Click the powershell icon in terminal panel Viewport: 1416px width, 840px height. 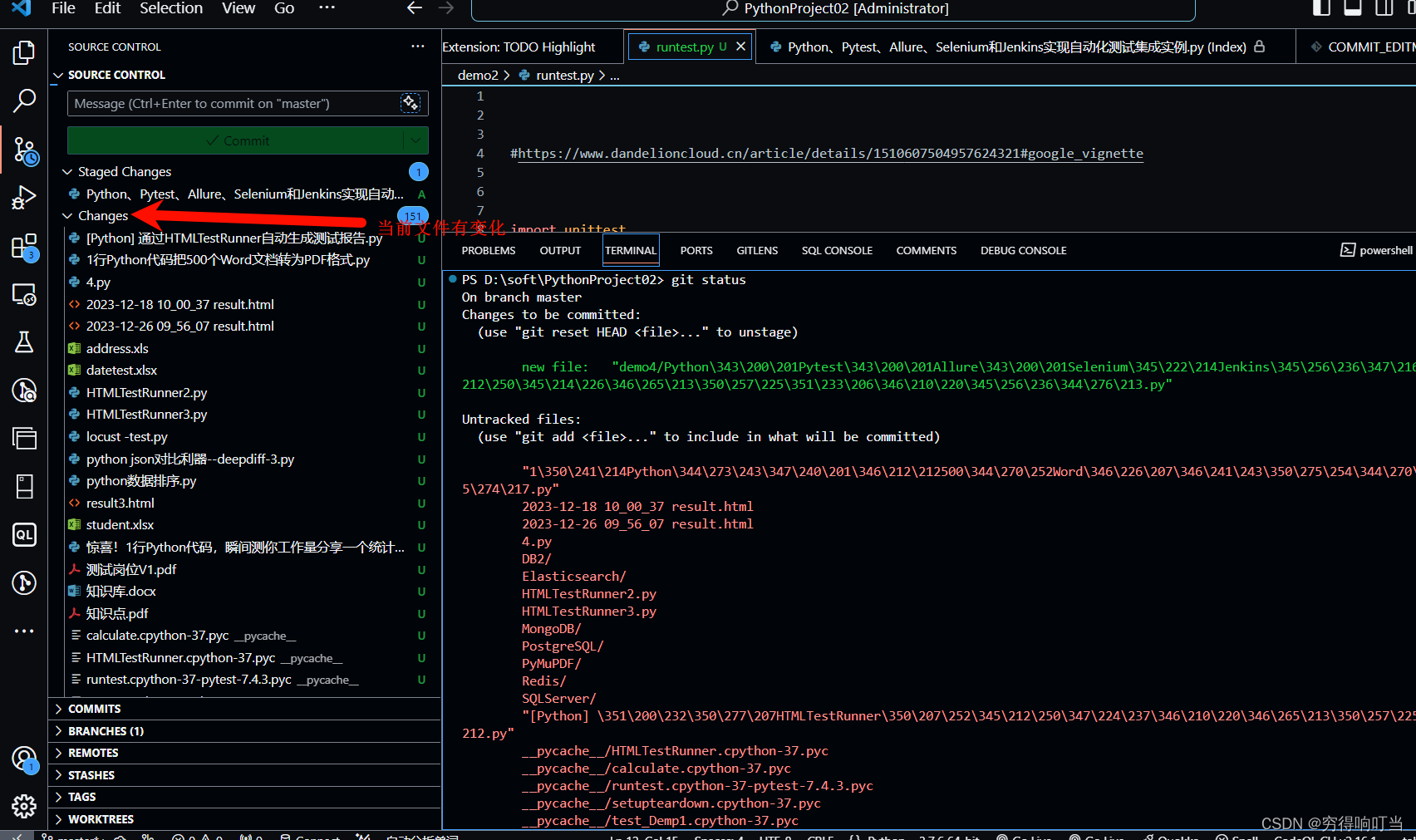tap(1346, 249)
